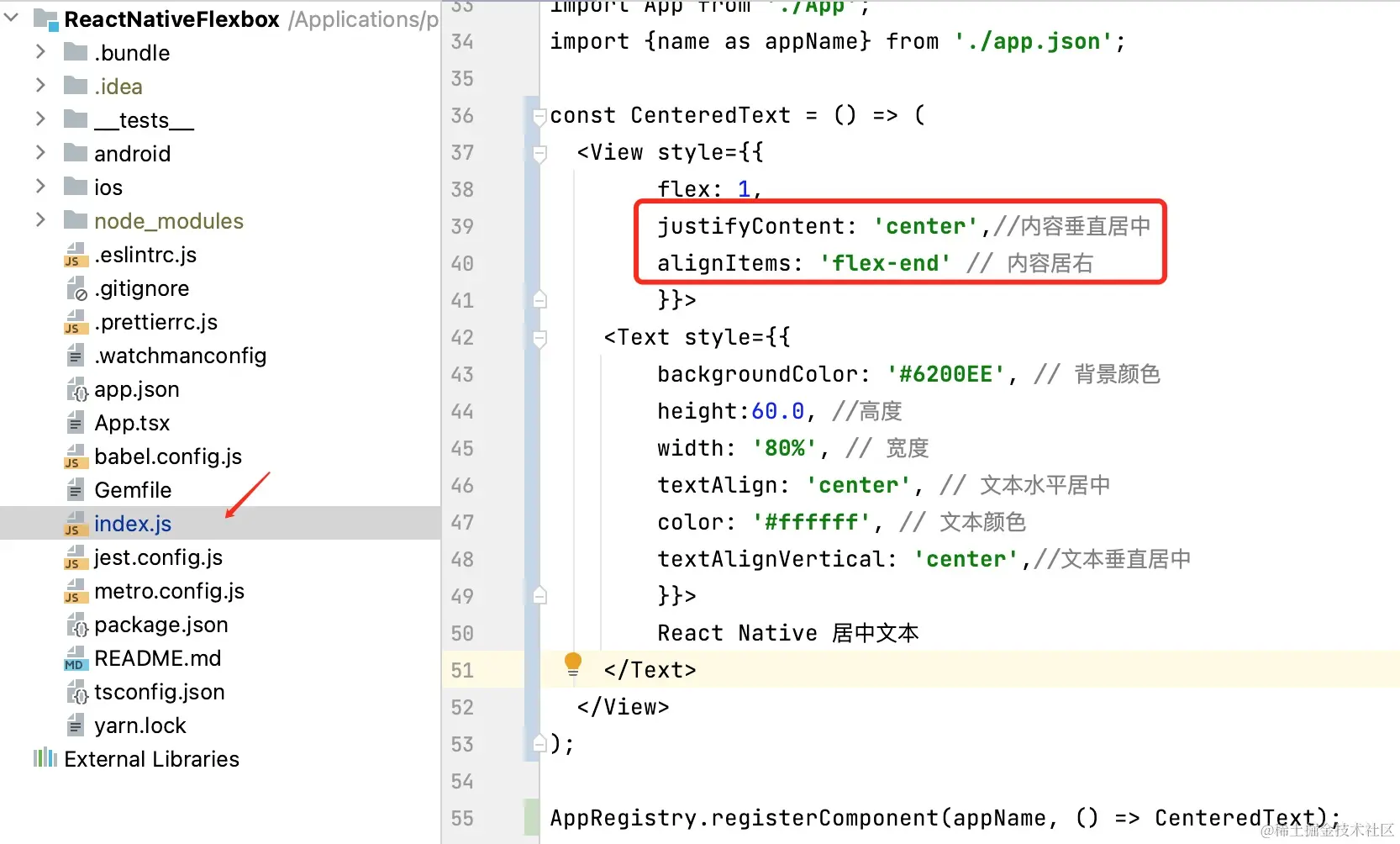Click the '#6200EE' color string

[x=945, y=374]
